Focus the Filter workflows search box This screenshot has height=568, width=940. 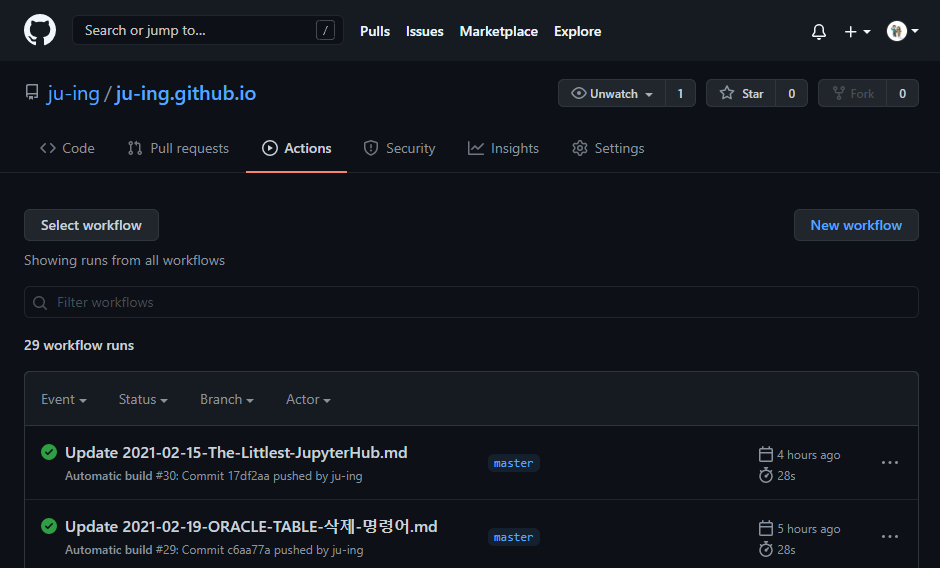tap(471, 302)
